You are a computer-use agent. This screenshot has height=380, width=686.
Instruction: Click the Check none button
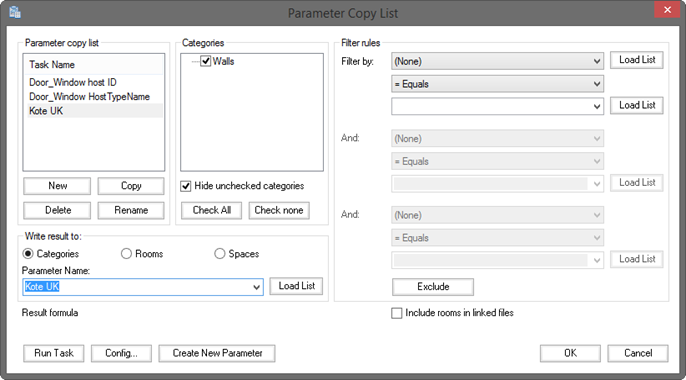coord(279,210)
